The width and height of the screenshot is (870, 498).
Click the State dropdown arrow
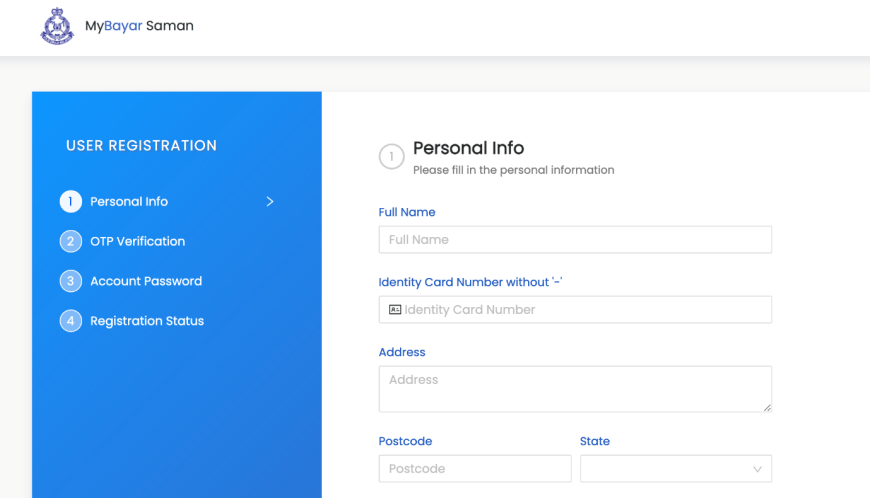757,469
